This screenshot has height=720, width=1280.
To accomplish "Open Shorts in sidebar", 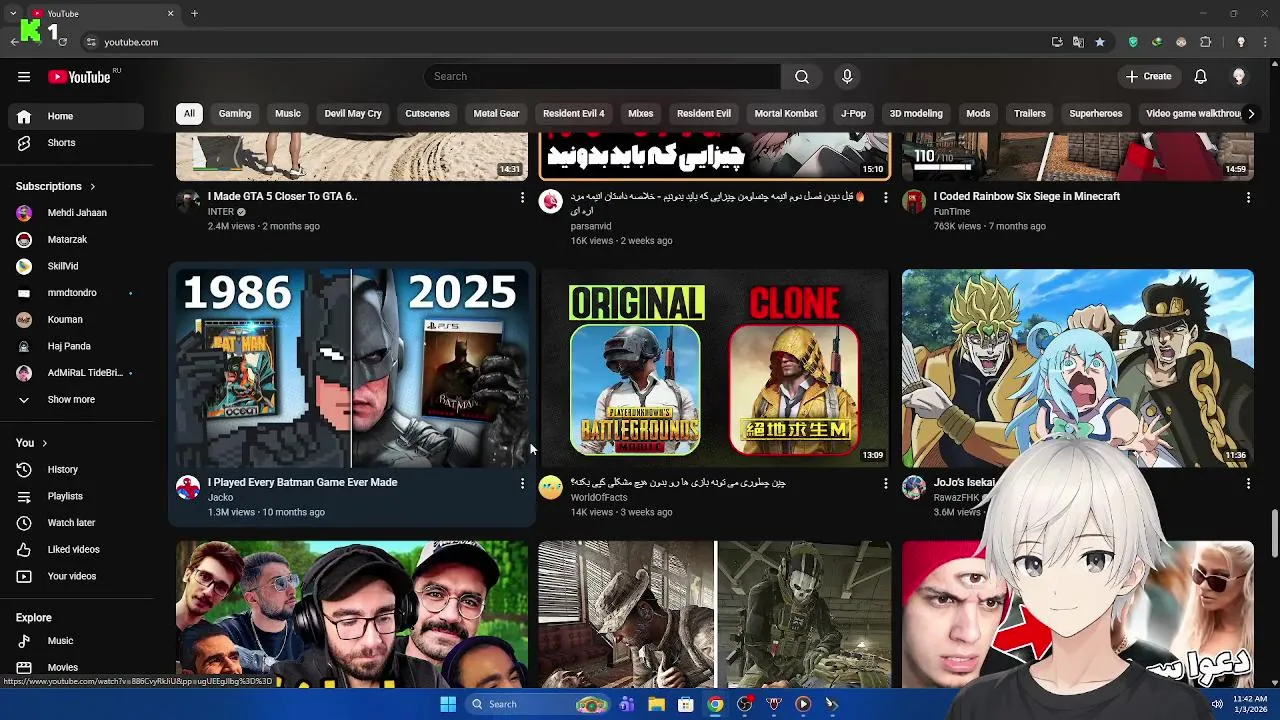I will pyautogui.click(x=76, y=143).
